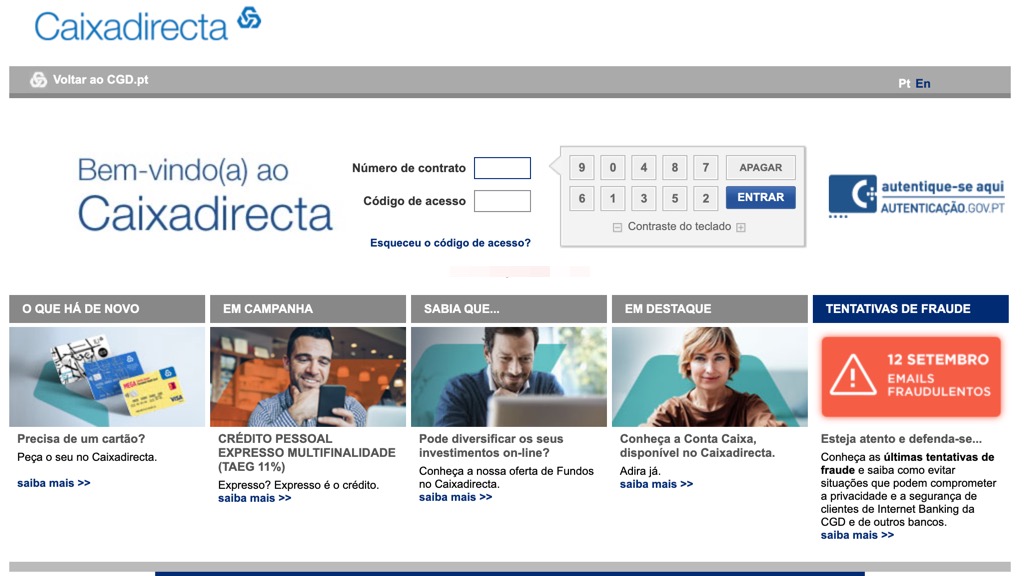1024x576 pixels.
Task: Increase keyboard contrast with plus icon
Action: coord(741,227)
